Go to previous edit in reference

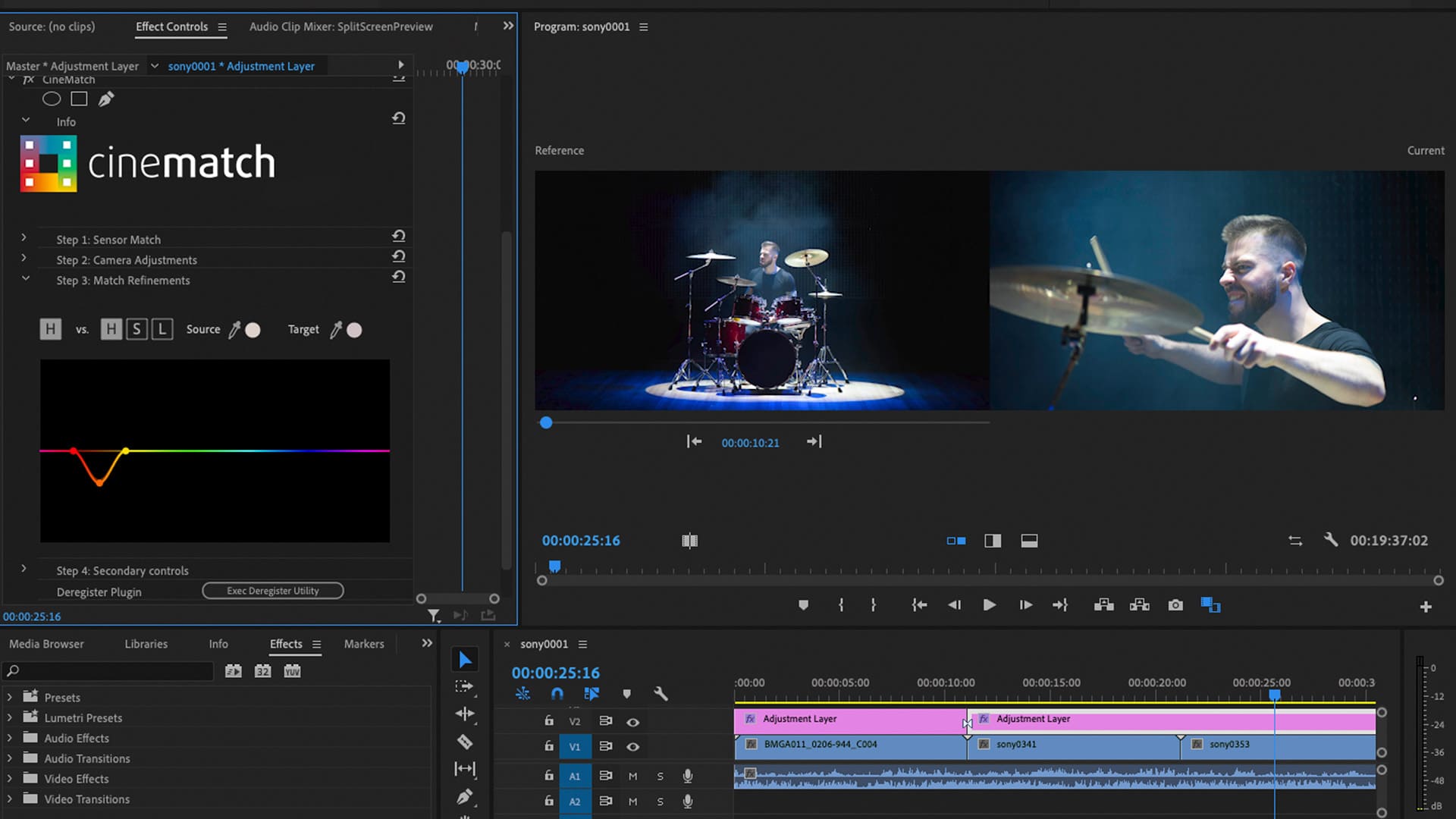coord(694,441)
